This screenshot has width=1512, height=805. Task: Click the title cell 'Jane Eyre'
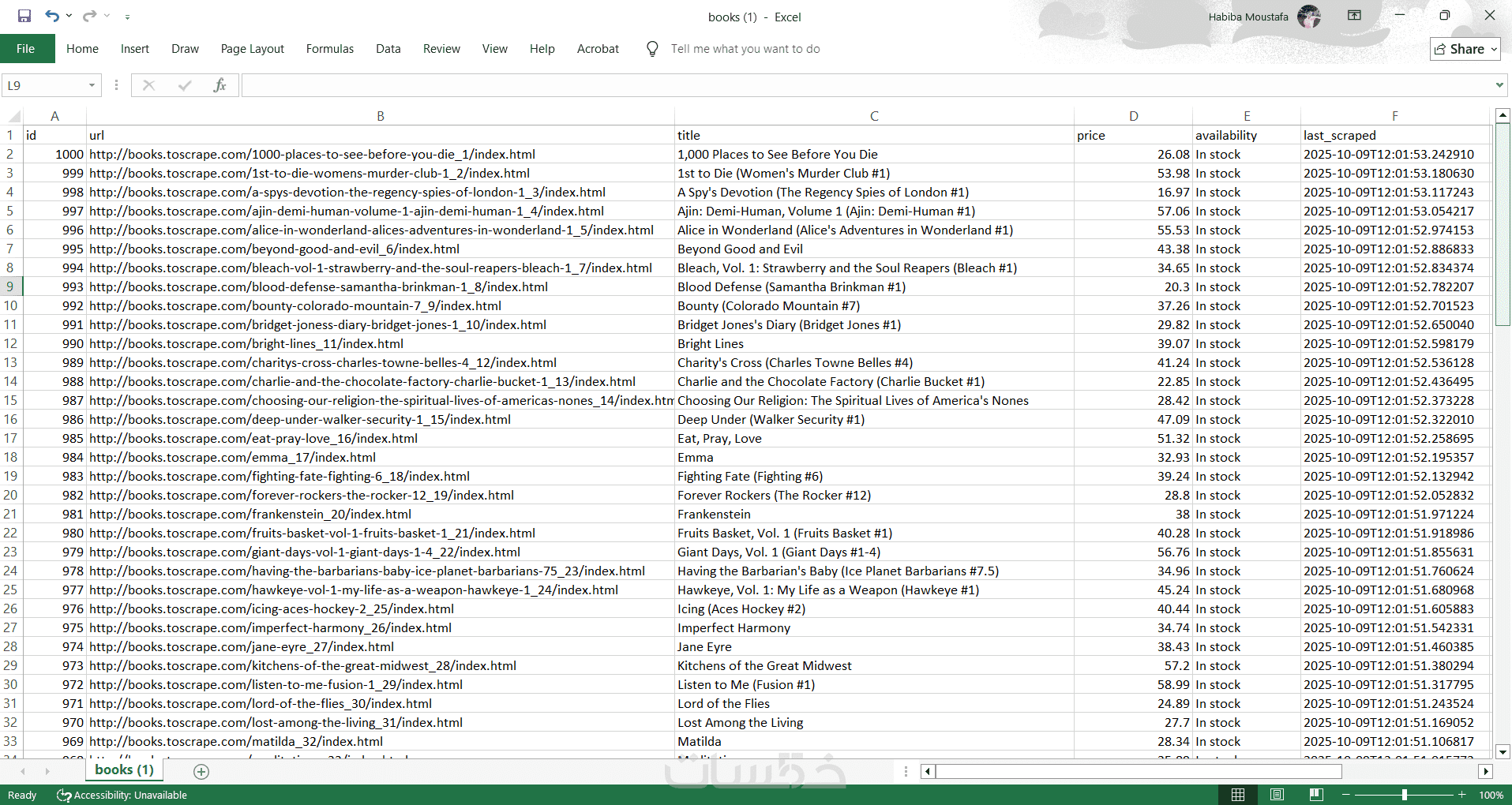[874, 646]
